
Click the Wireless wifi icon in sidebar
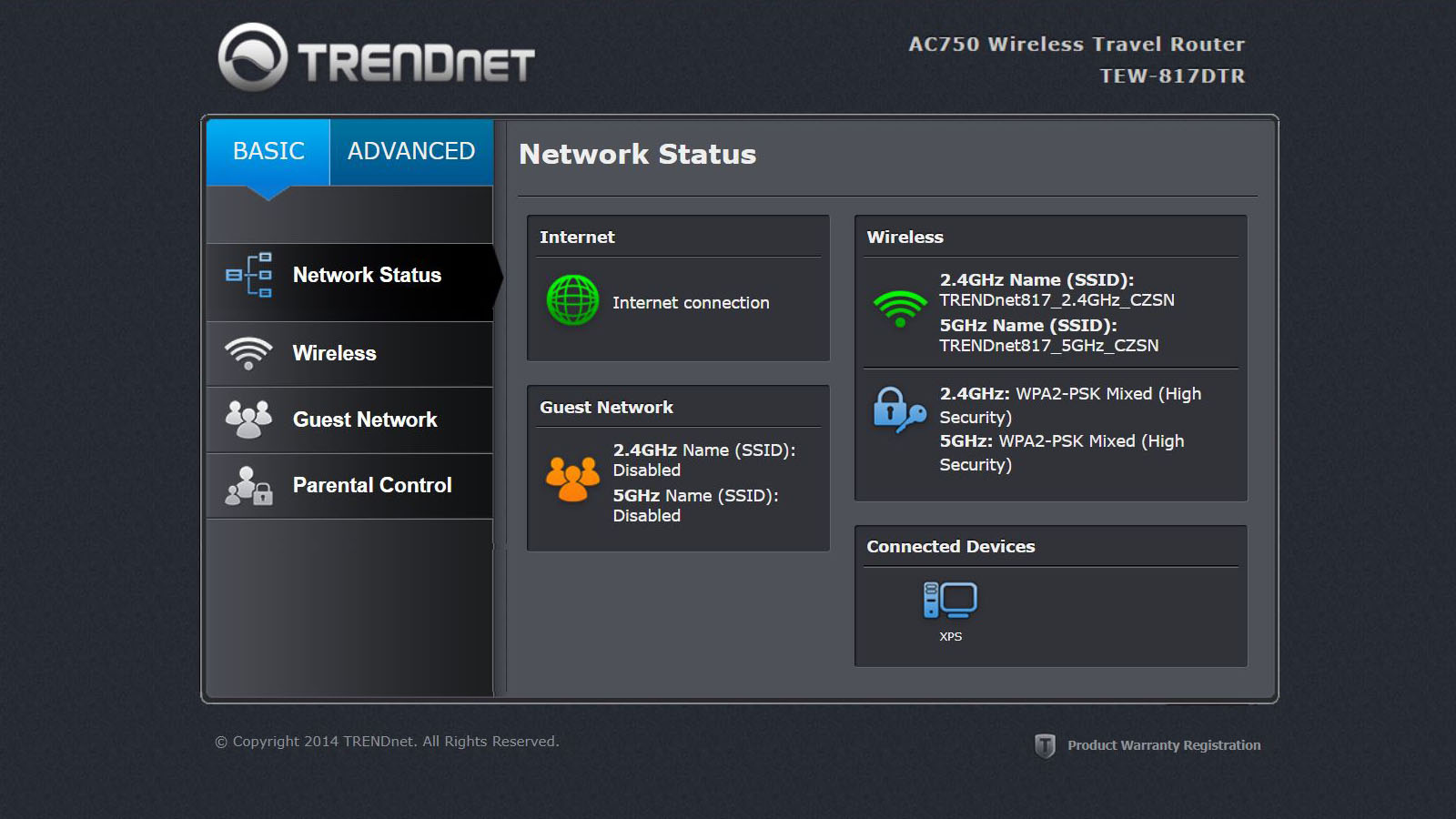click(x=248, y=353)
